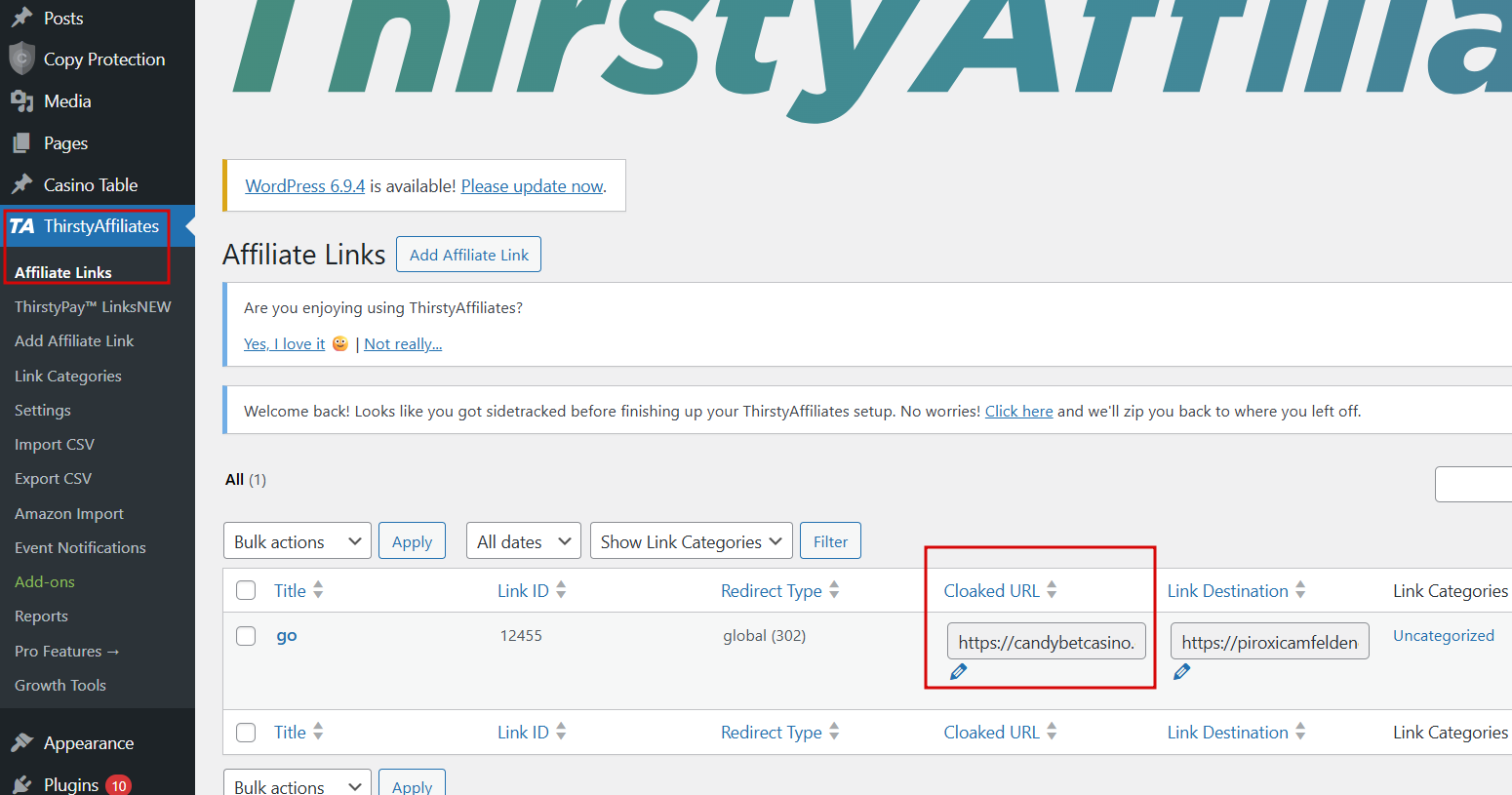This screenshot has width=1512, height=795.
Task: Click Link ID value 12455
Action: (521, 635)
